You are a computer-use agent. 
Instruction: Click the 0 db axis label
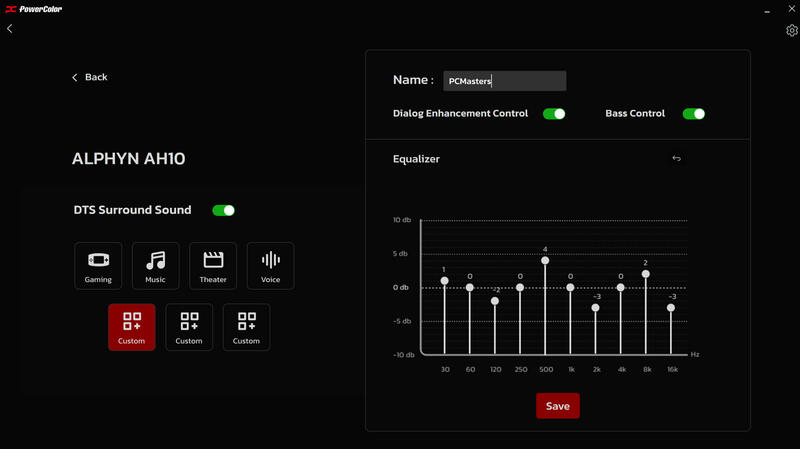coord(401,288)
